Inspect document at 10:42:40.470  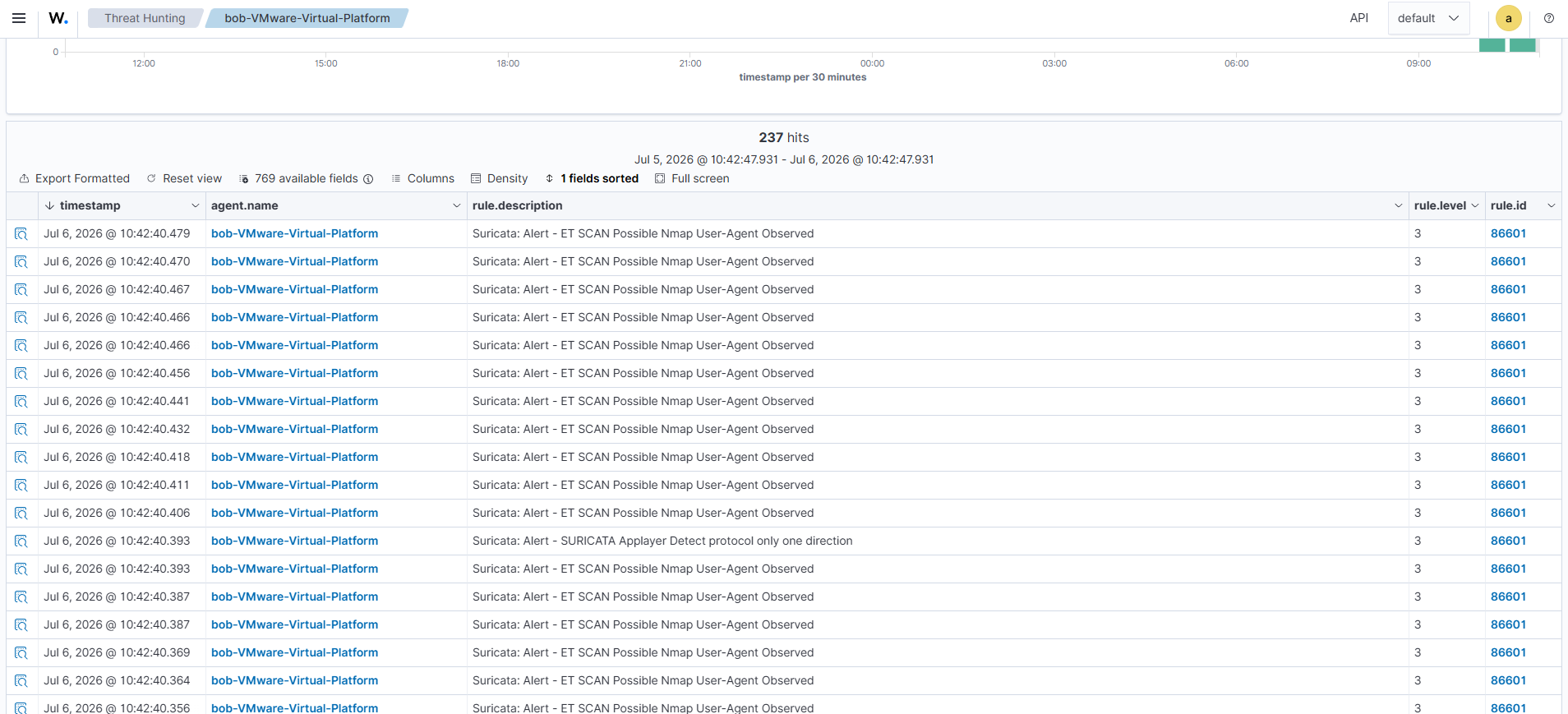(21, 262)
